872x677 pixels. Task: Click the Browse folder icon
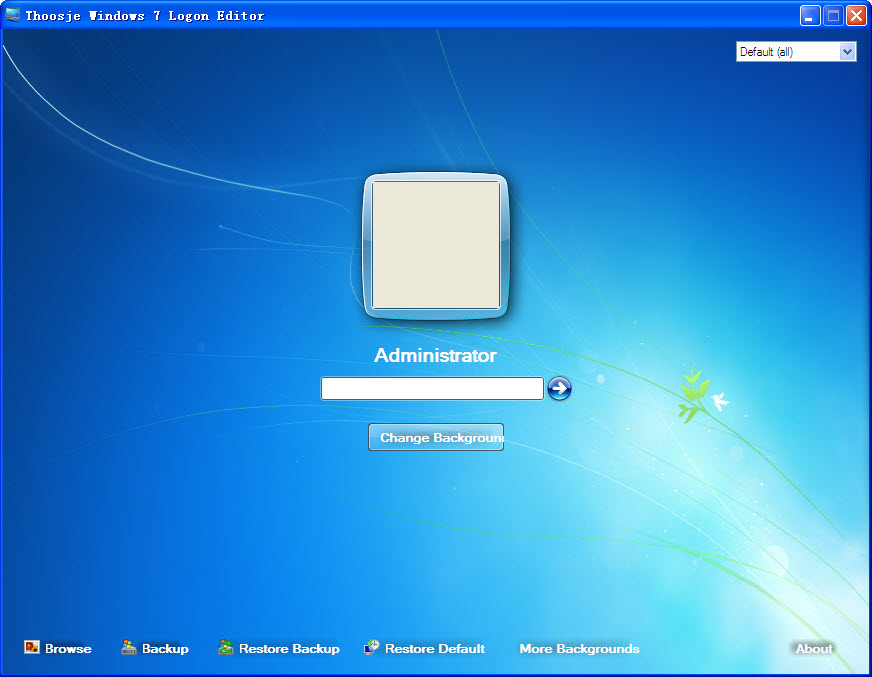point(32,648)
